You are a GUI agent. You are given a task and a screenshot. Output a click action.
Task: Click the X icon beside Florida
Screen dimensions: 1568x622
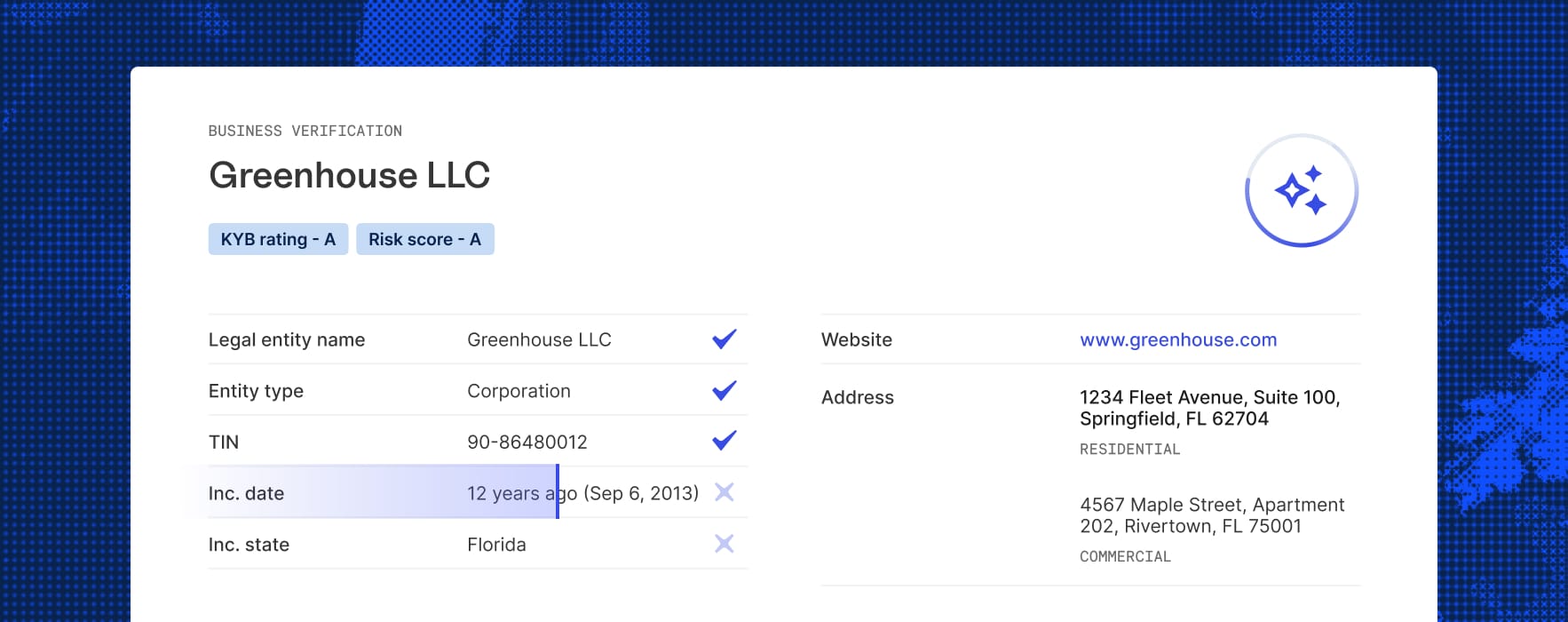(725, 544)
